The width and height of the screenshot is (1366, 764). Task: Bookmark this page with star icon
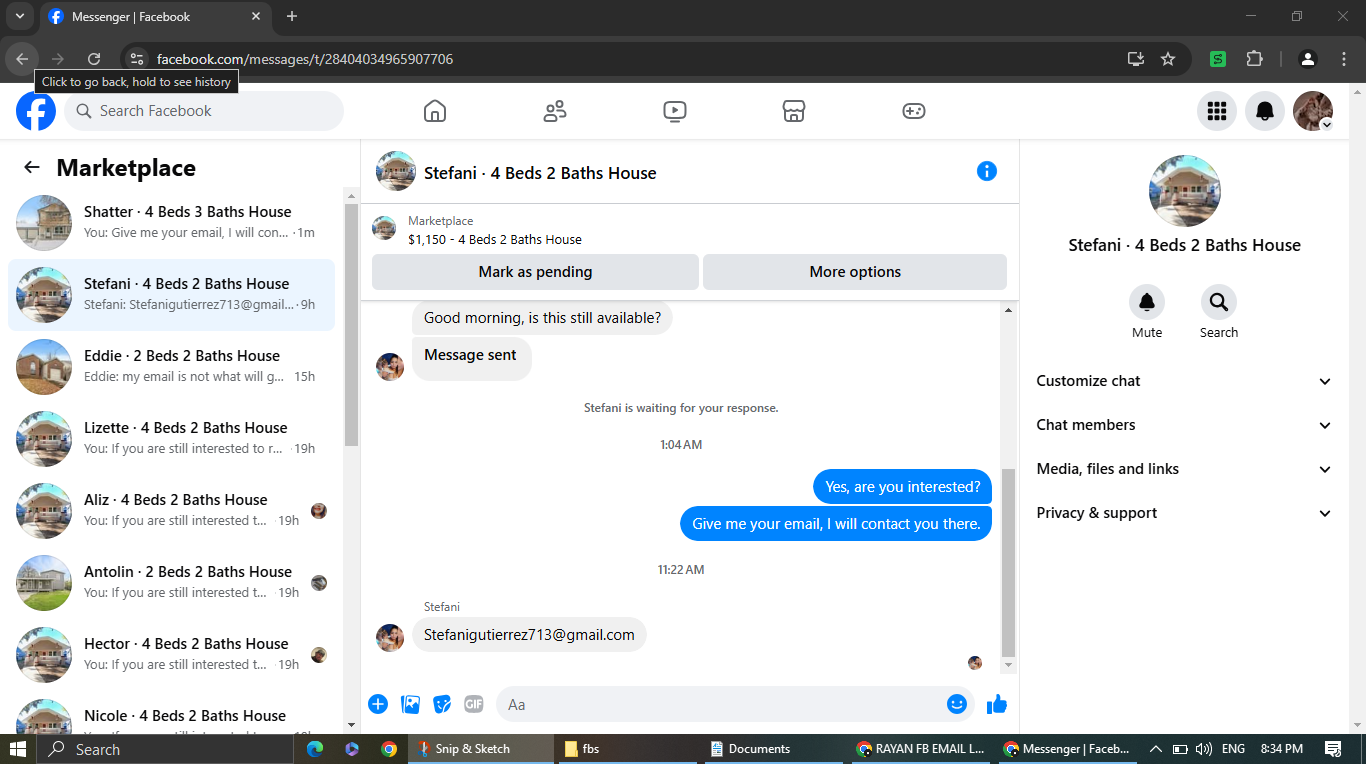point(1168,59)
